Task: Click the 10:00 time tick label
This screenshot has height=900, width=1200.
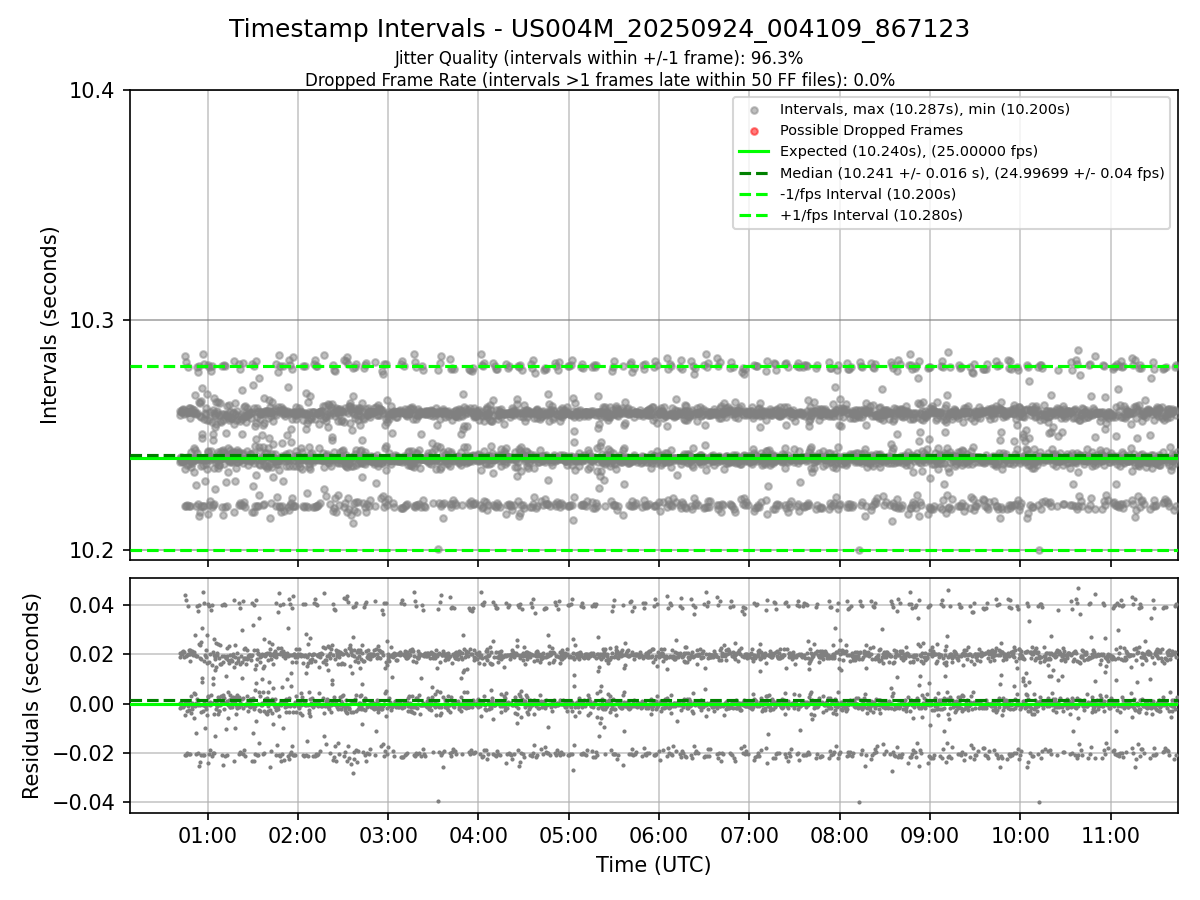Action: (x=1020, y=834)
